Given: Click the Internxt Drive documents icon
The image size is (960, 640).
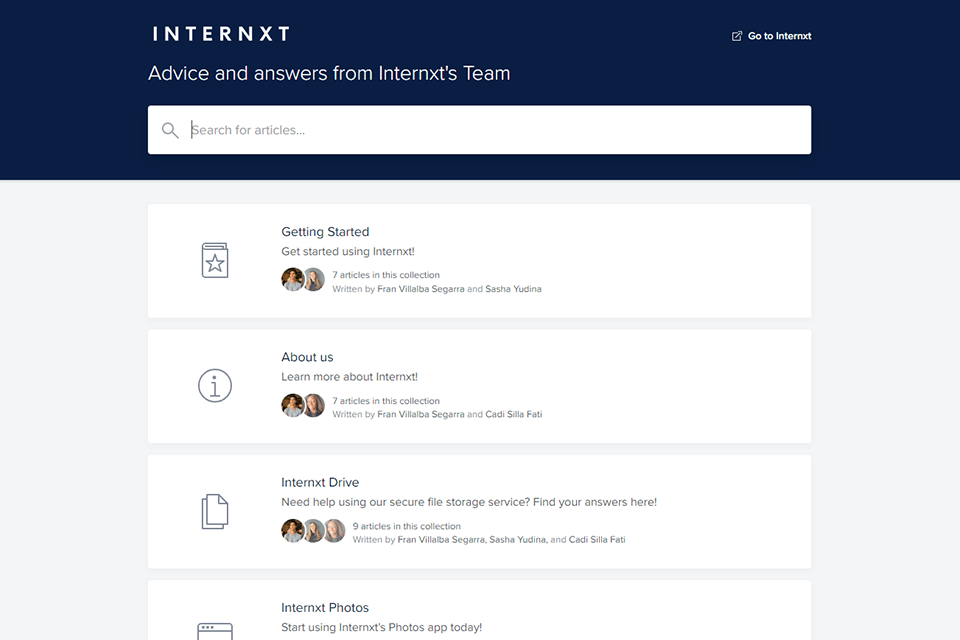Looking at the screenshot, I should [x=215, y=511].
